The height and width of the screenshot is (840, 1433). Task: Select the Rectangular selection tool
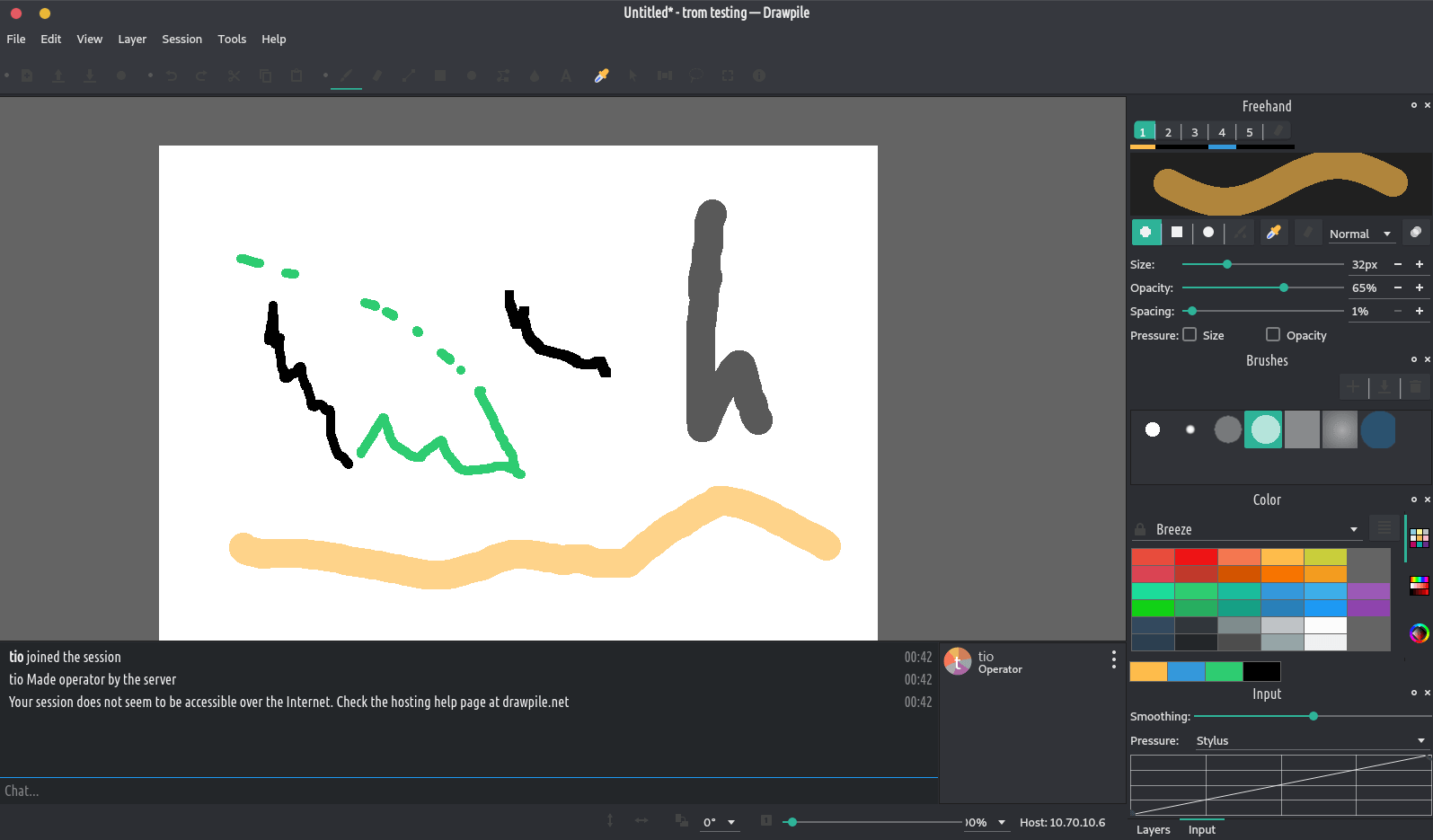click(x=728, y=75)
